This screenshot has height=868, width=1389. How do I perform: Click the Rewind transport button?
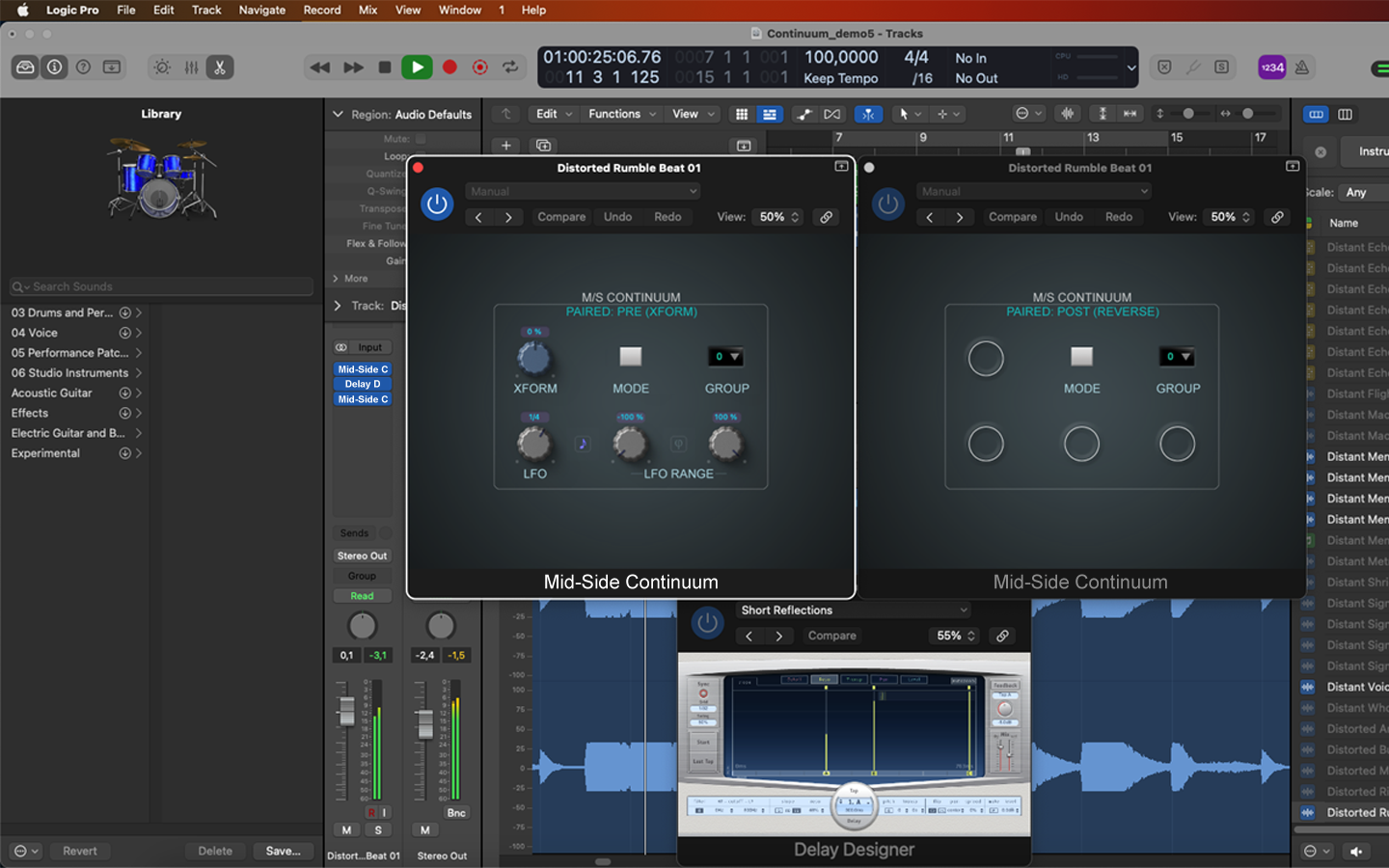319,68
